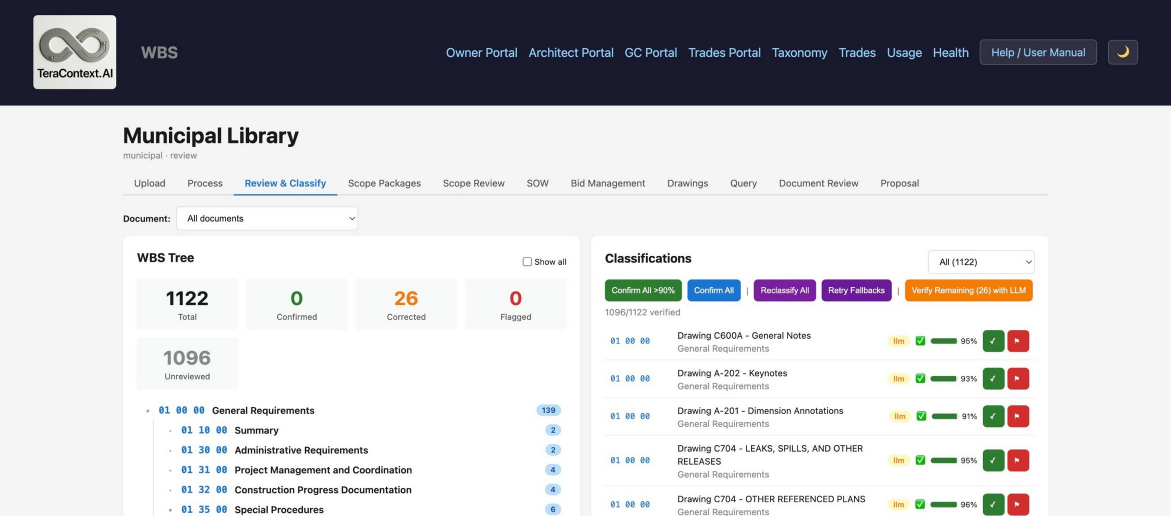Open the Document dropdown (All documents)
Screen dimensions: 1171x520
(x=267, y=218)
